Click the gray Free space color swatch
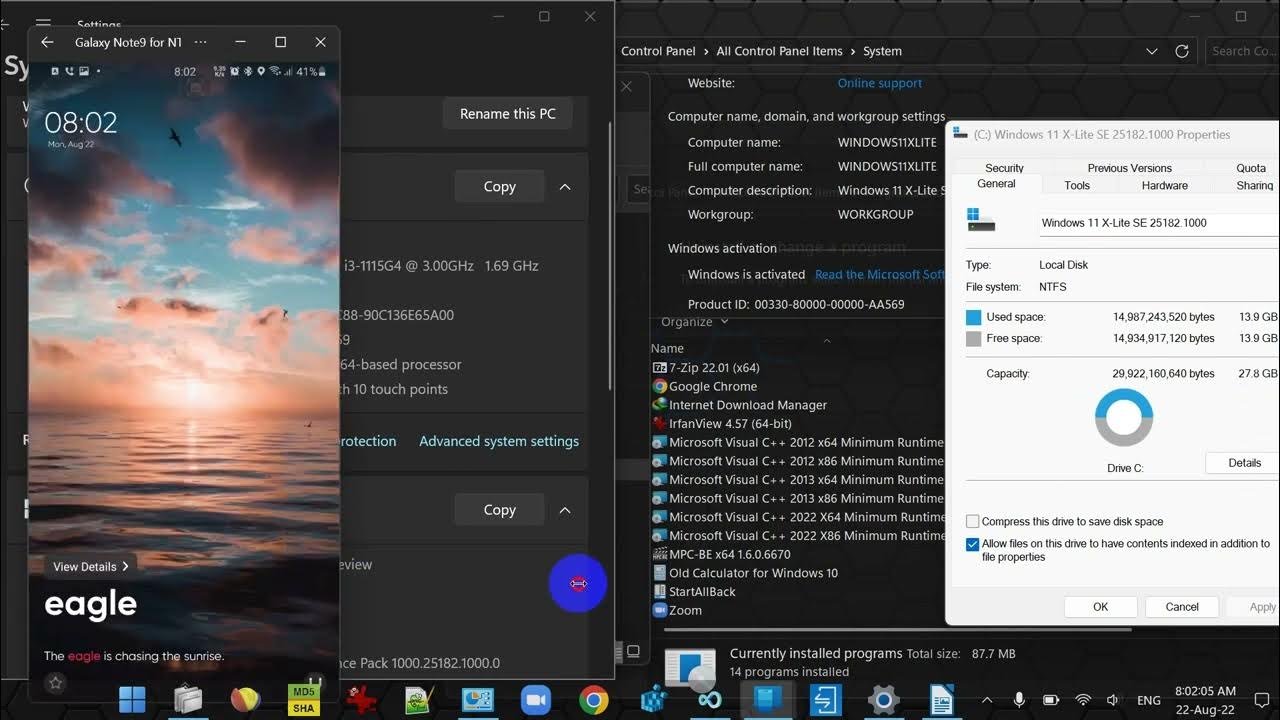Viewport: 1280px width, 720px height. [x=974, y=339]
